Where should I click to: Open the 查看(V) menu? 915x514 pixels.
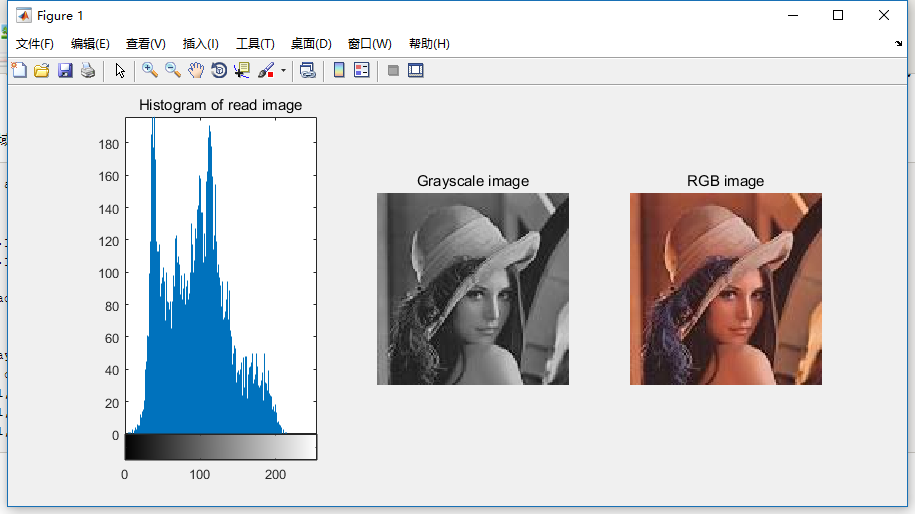(x=145, y=44)
